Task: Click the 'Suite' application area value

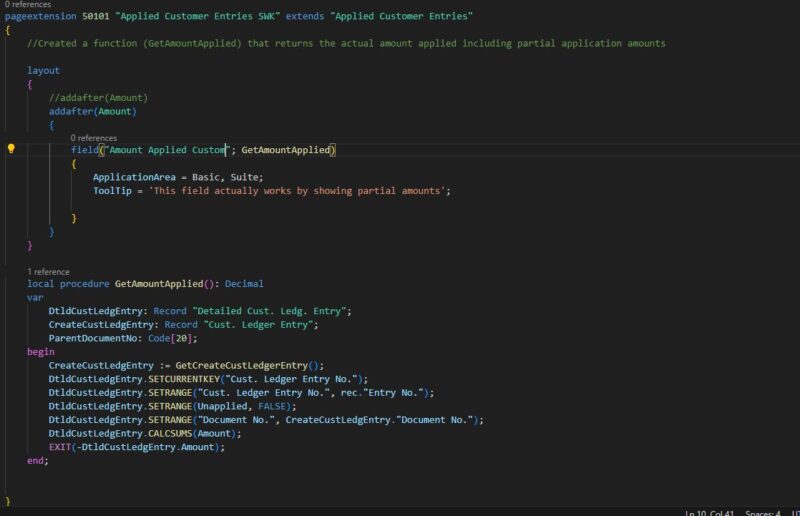Action: [x=244, y=177]
